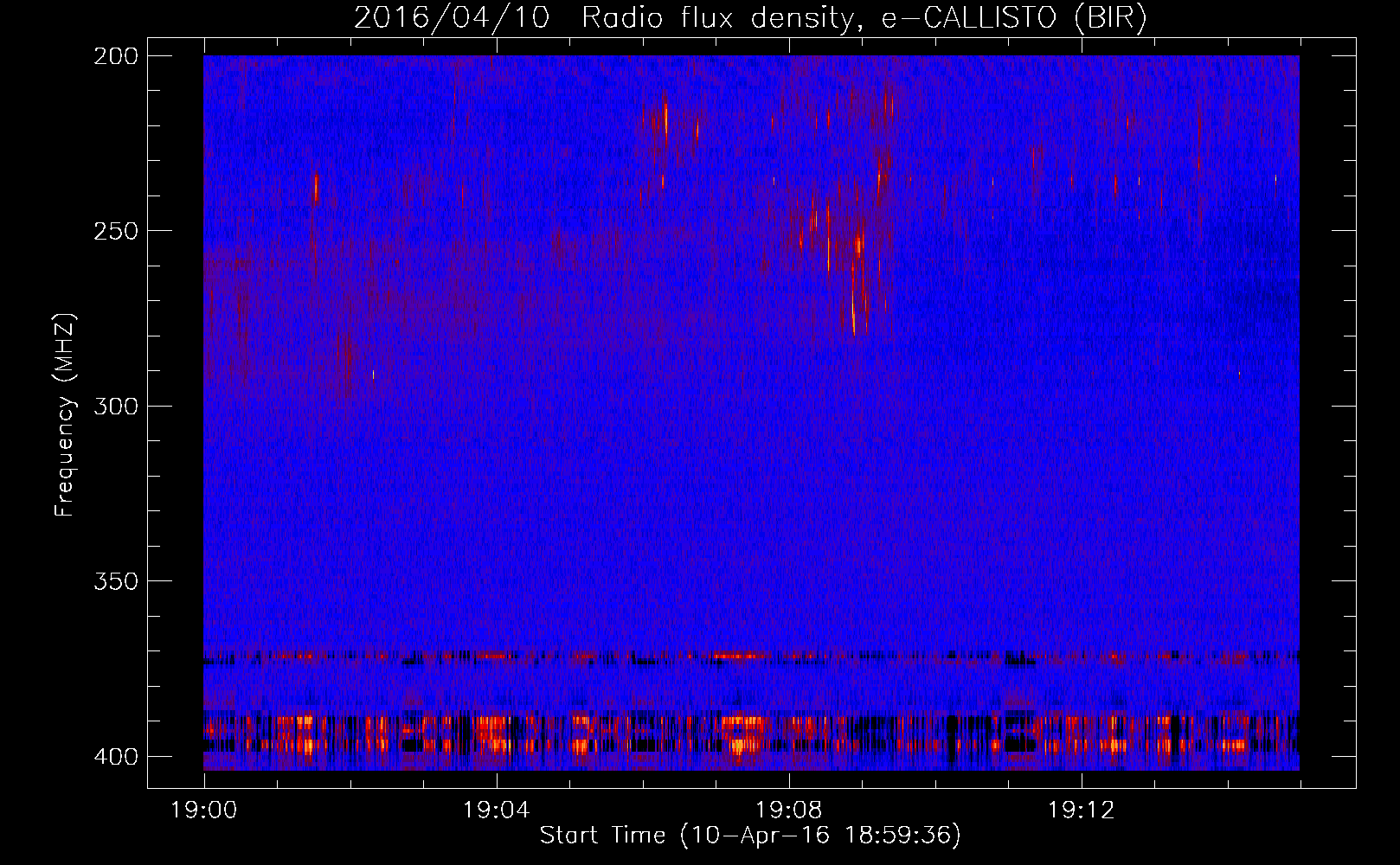Click the '400' frequency tick label
The width and height of the screenshot is (1400, 865).
coord(115,757)
